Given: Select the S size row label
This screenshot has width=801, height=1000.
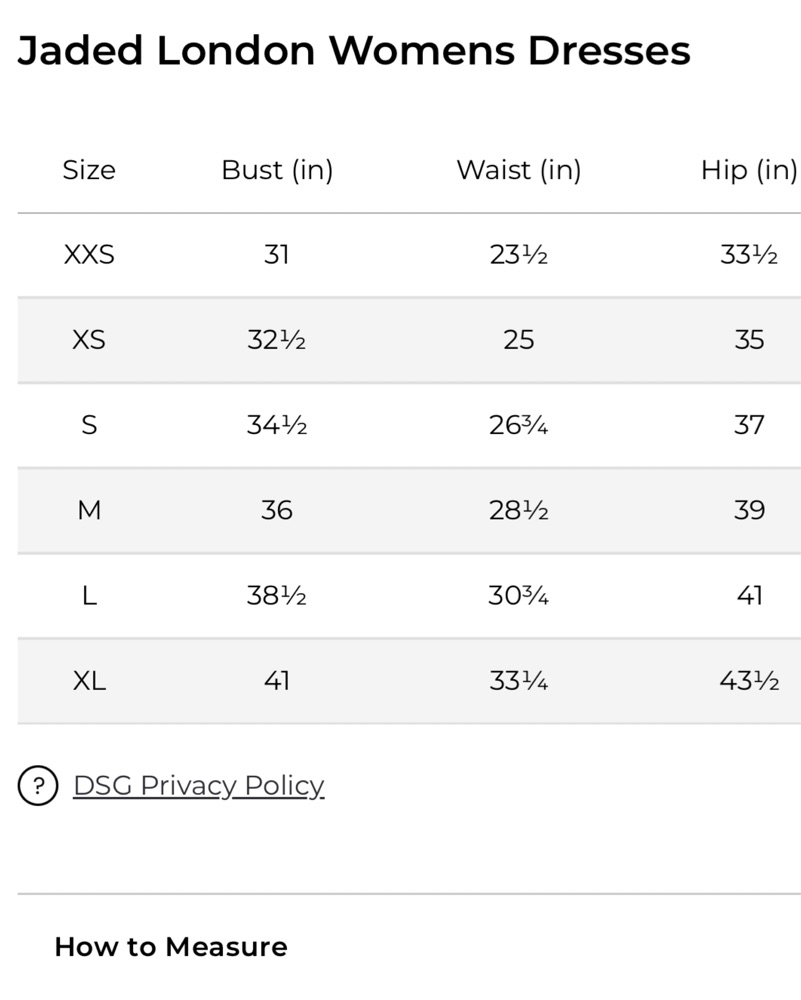Looking at the screenshot, I should click(x=89, y=425).
